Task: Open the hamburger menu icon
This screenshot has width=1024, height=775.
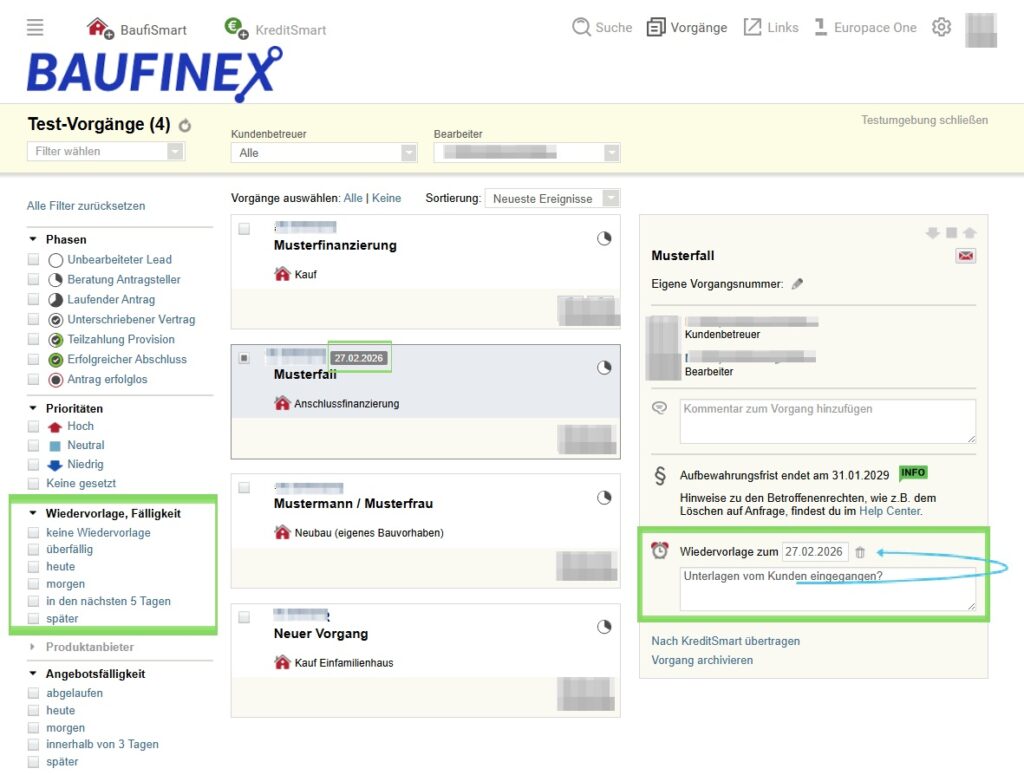Action: click(x=35, y=28)
